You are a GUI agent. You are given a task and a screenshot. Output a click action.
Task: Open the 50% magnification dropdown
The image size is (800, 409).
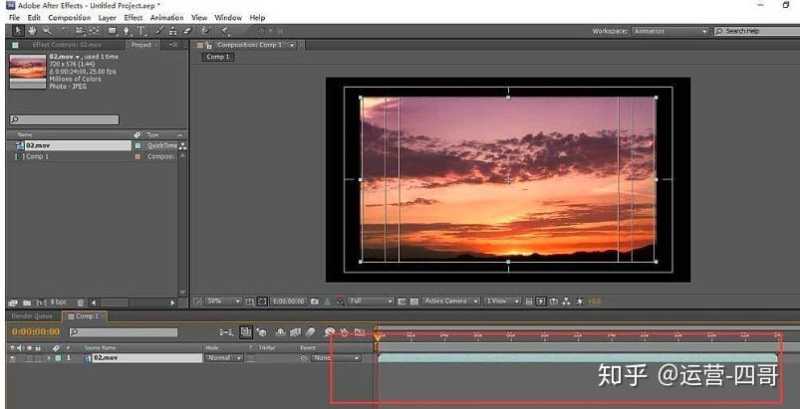click(224, 301)
